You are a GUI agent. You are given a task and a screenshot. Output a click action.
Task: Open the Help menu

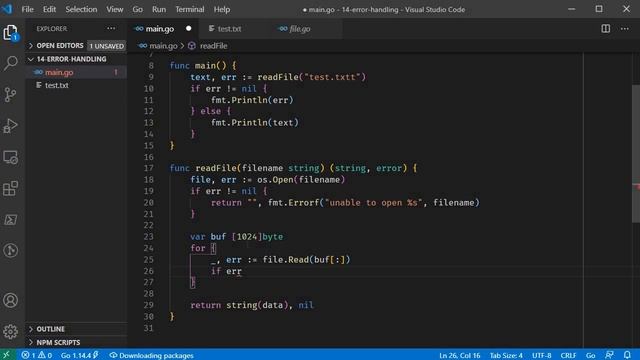pos(222,9)
